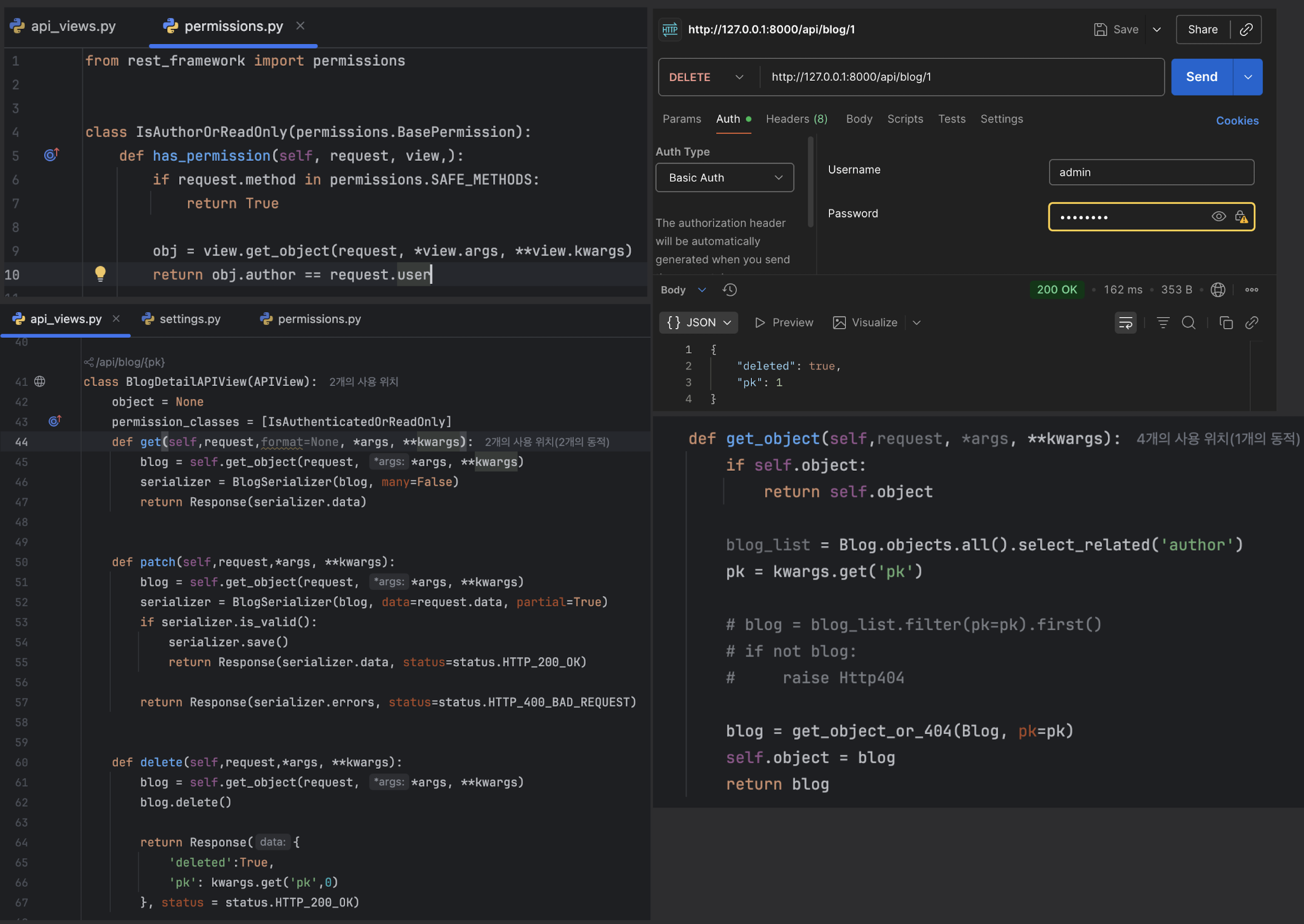Viewport: 1304px width, 924px height.
Task: Expand the Basic Auth type dropdown
Action: coord(724,178)
